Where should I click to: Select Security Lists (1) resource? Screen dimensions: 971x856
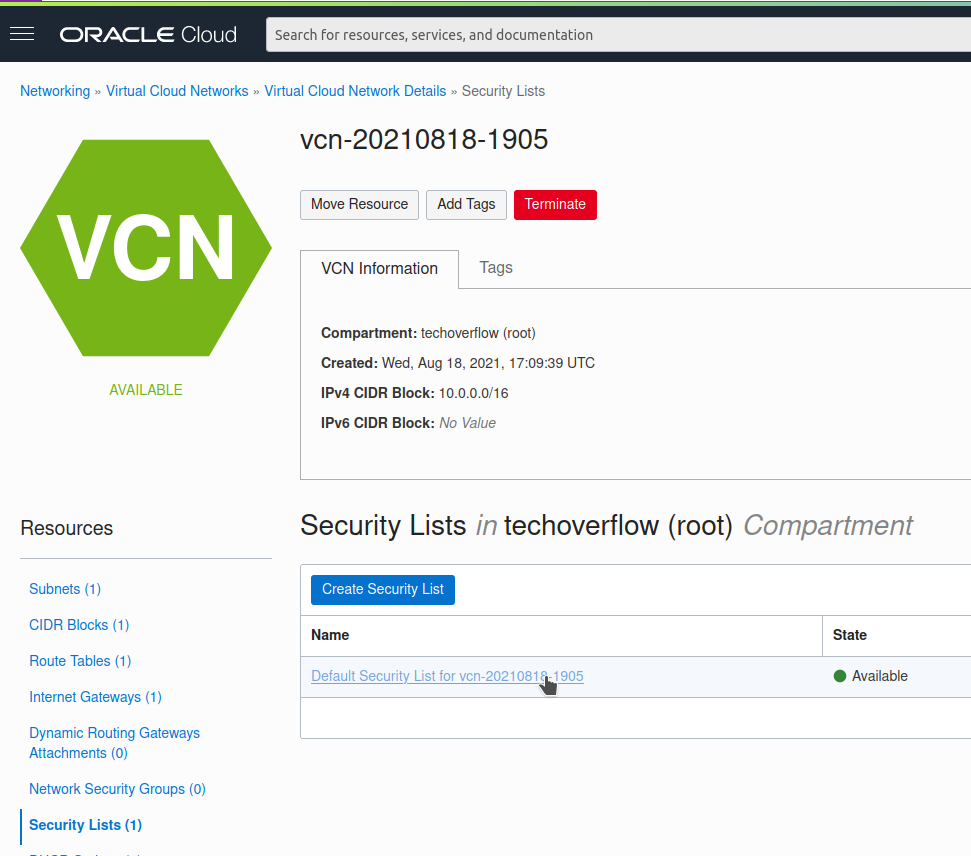tap(85, 825)
